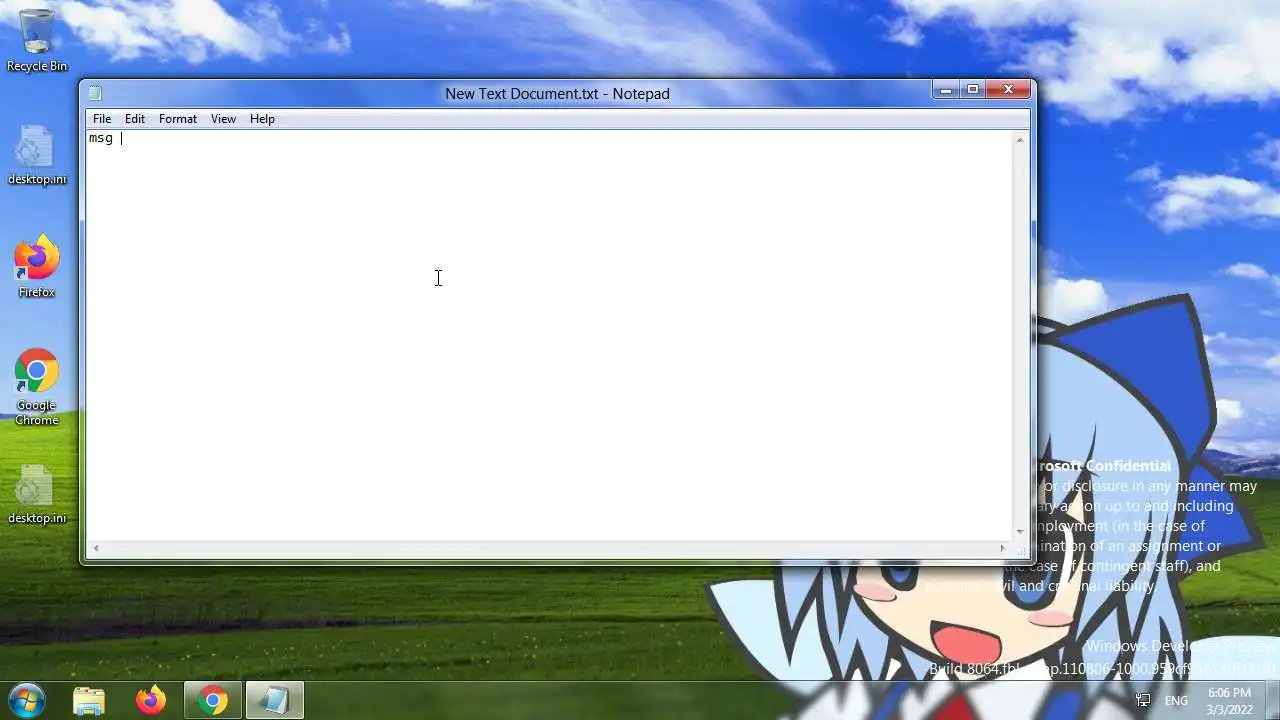Click the horizontal scrollbar right arrow
Image resolution: width=1280 pixels, height=720 pixels.
[1003, 548]
